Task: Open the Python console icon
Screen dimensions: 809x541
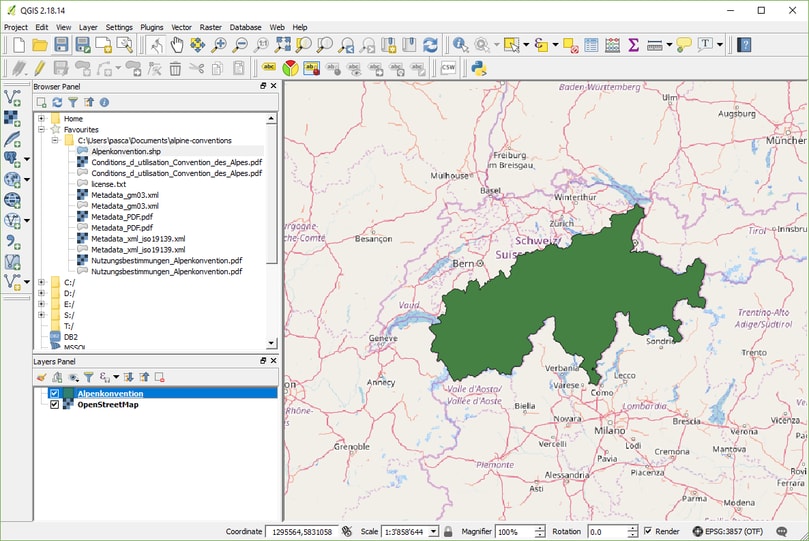Action: click(x=479, y=68)
